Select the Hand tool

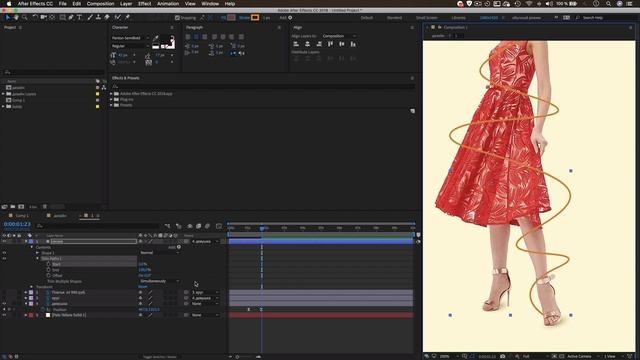[x=16, y=18]
